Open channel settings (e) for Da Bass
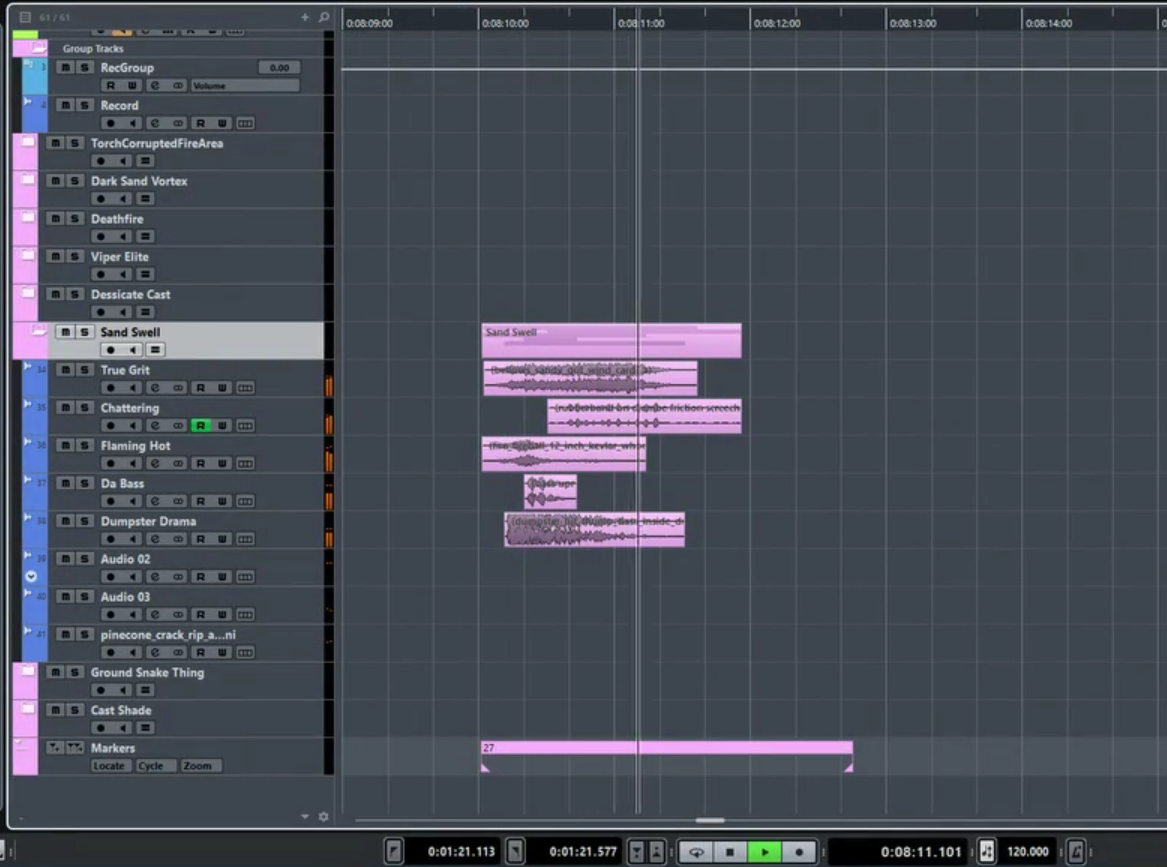 click(x=155, y=502)
